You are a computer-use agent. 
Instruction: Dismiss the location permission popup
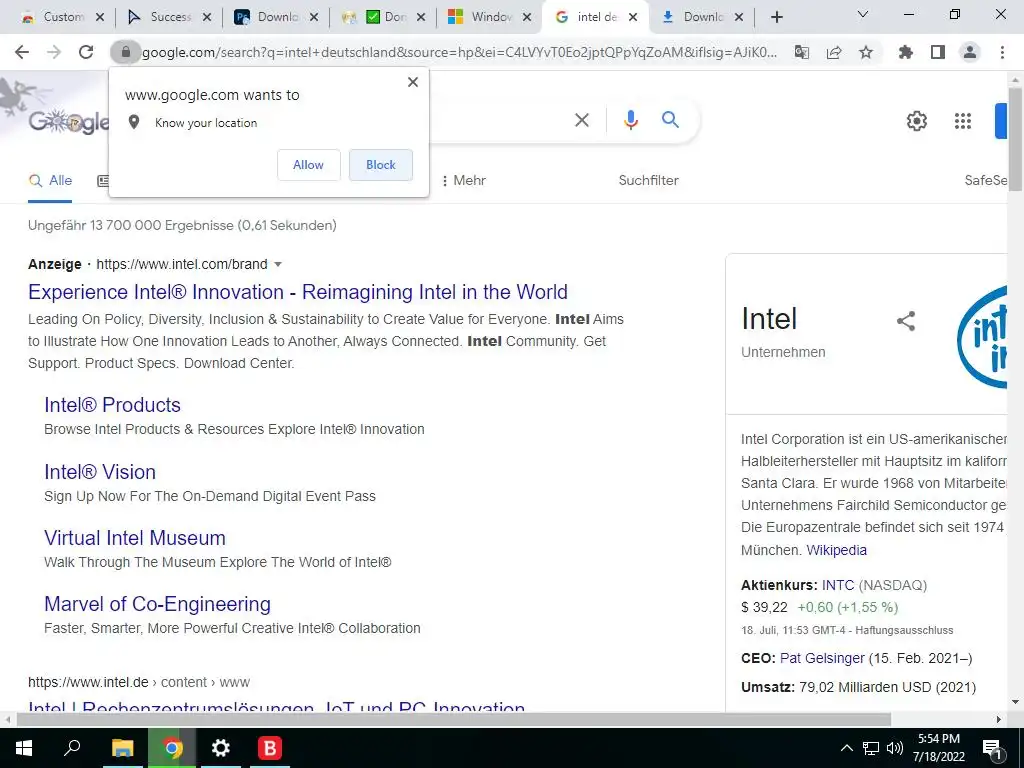coord(413,82)
